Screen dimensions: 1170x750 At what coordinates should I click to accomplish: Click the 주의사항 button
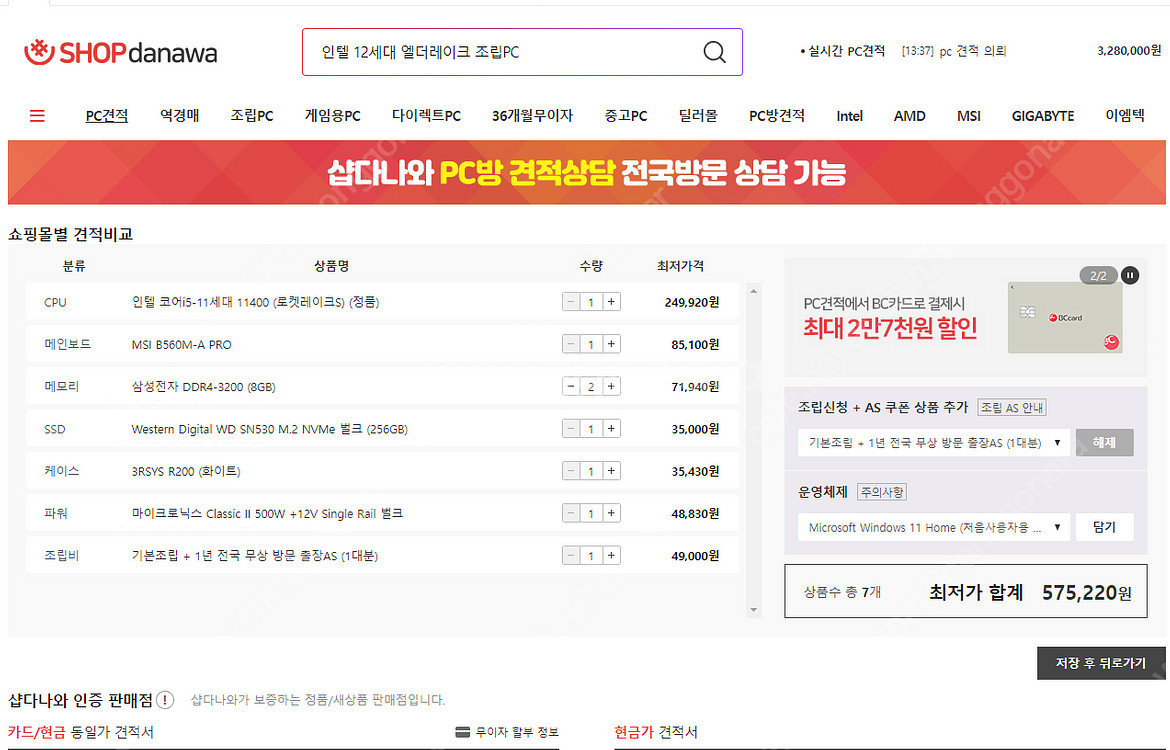tap(882, 492)
